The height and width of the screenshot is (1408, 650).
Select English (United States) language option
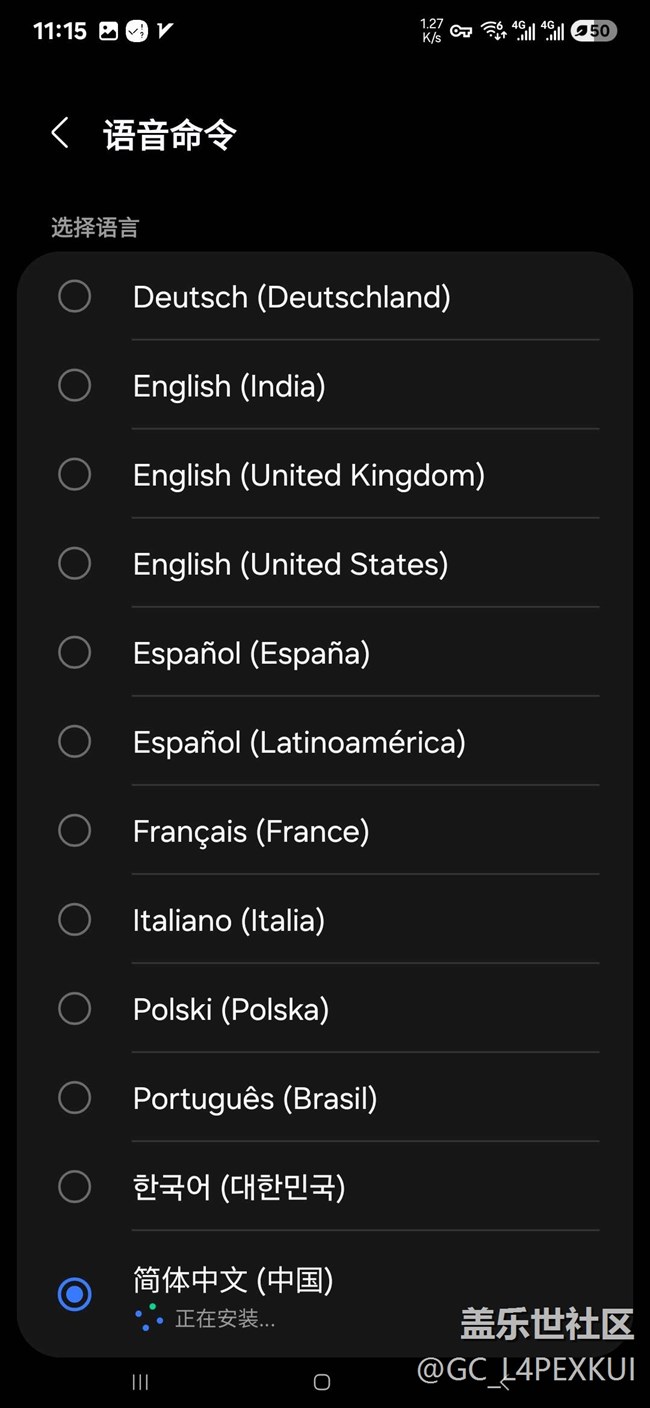coord(324,563)
